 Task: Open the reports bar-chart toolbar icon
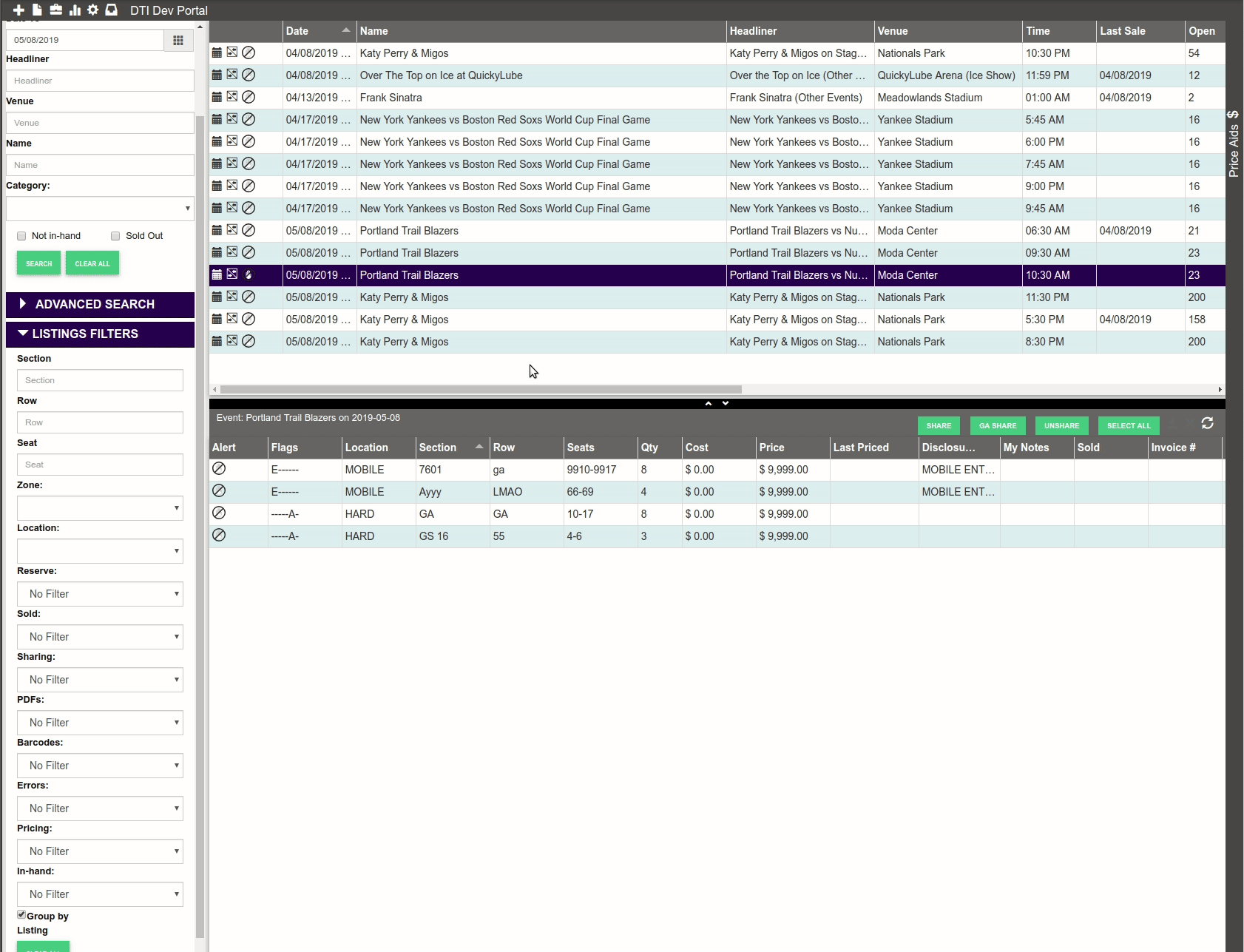[x=74, y=10]
